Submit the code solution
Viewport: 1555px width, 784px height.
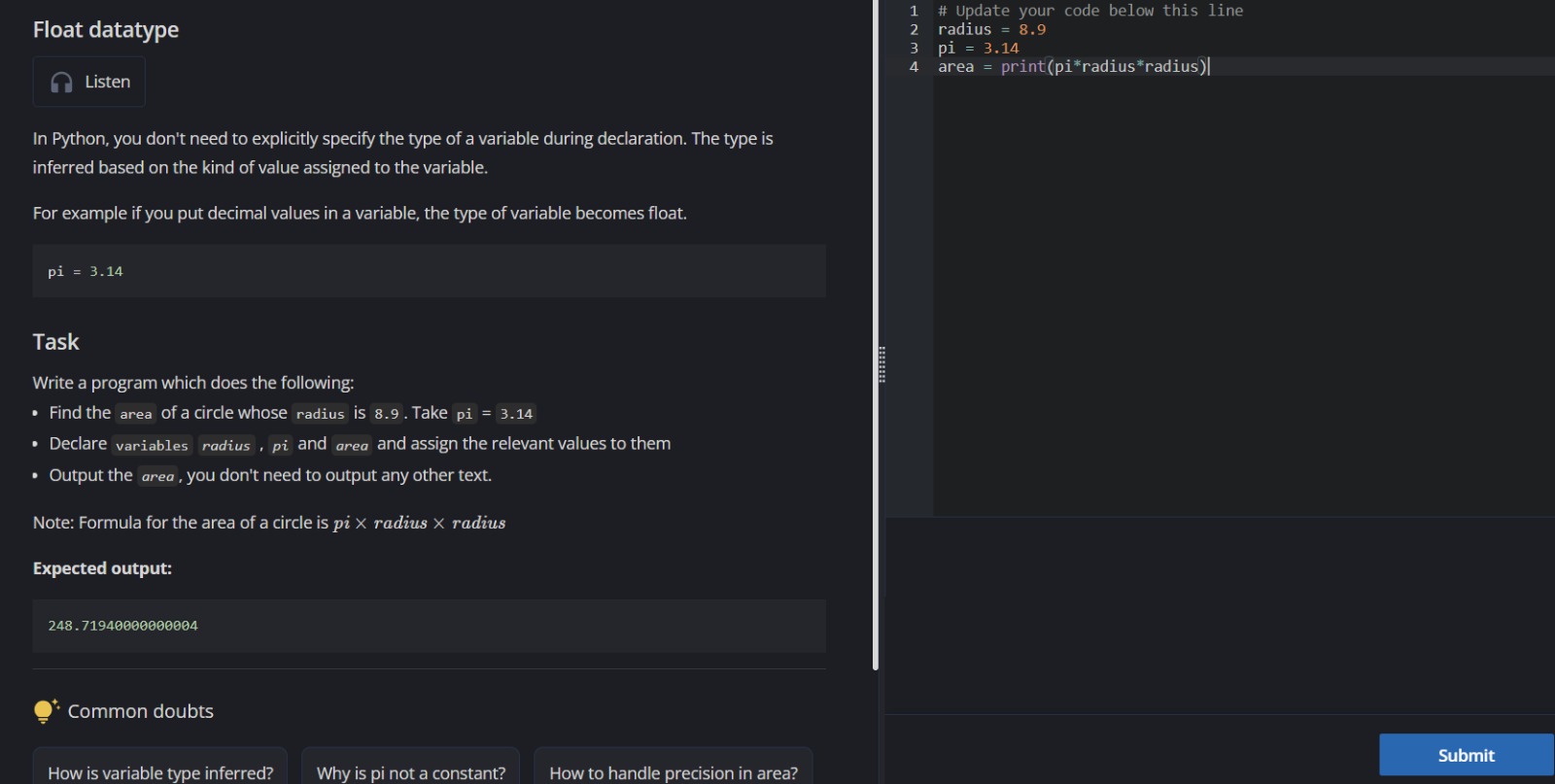(1465, 755)
